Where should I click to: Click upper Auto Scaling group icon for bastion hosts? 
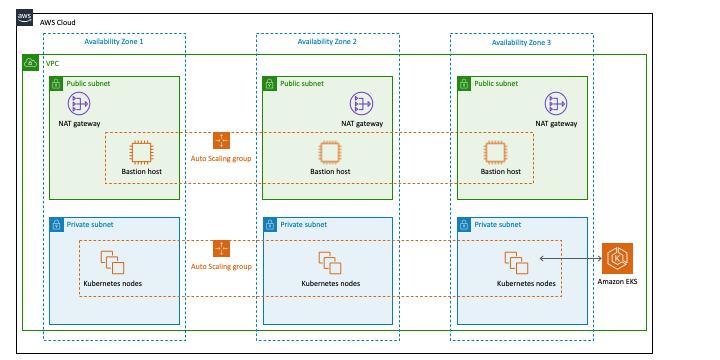tap(221, 141)
